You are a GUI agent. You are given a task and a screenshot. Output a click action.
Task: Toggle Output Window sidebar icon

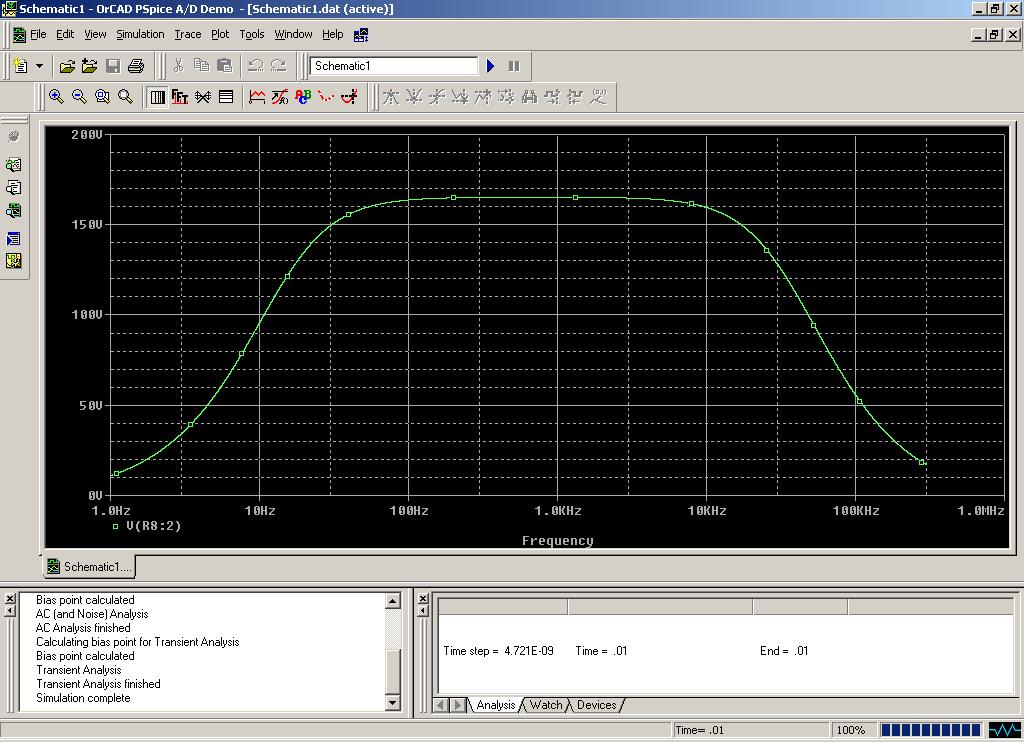click(13, 239)
